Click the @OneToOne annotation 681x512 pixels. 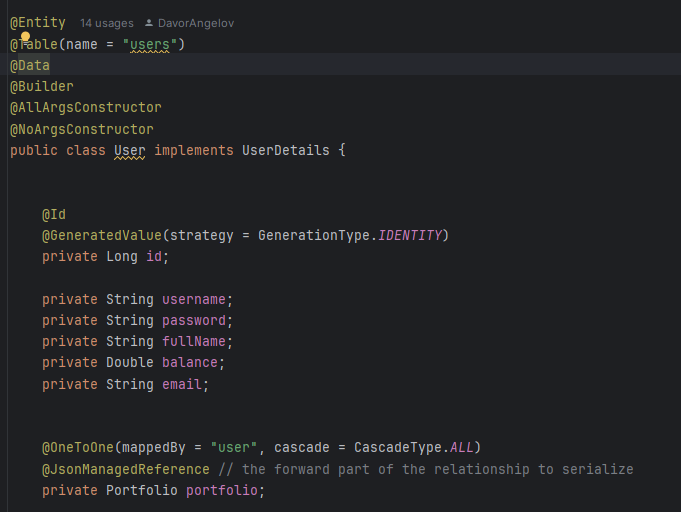pyautogui.click(x=78, y=447)
